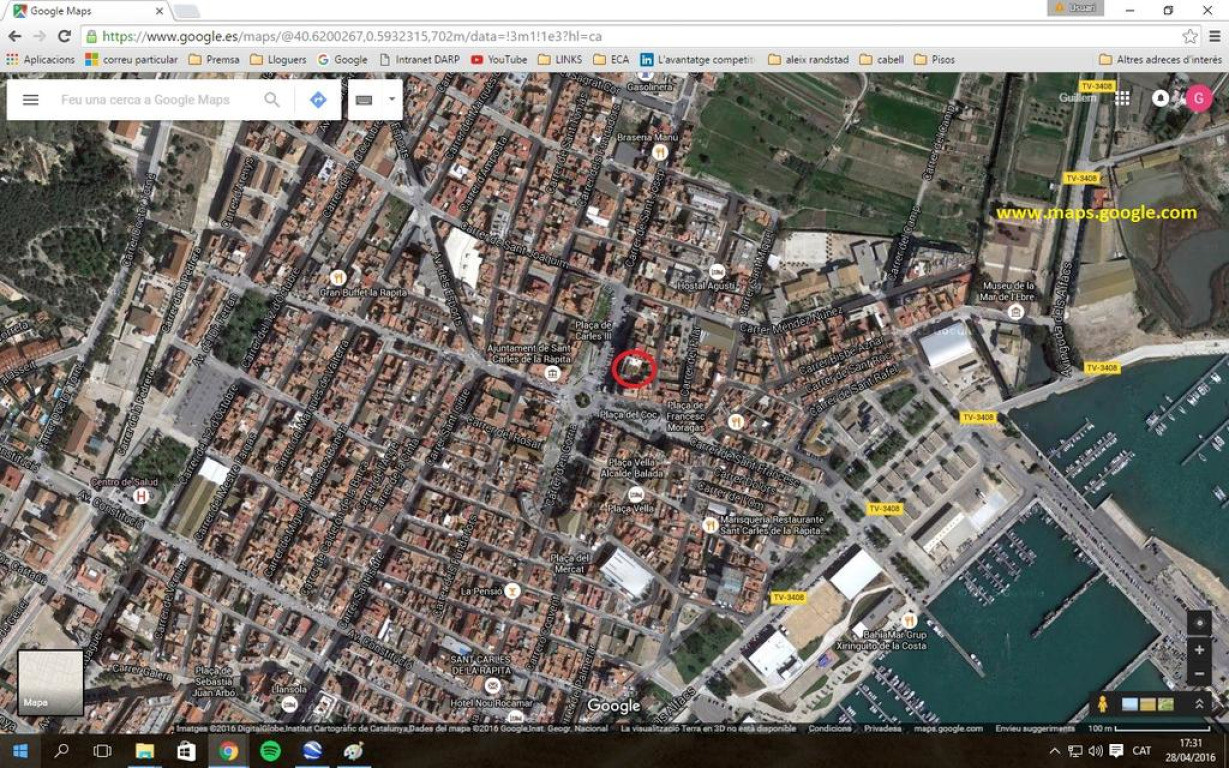
Task: Click the Condicions footer link
Action: (x=830, y=729)
